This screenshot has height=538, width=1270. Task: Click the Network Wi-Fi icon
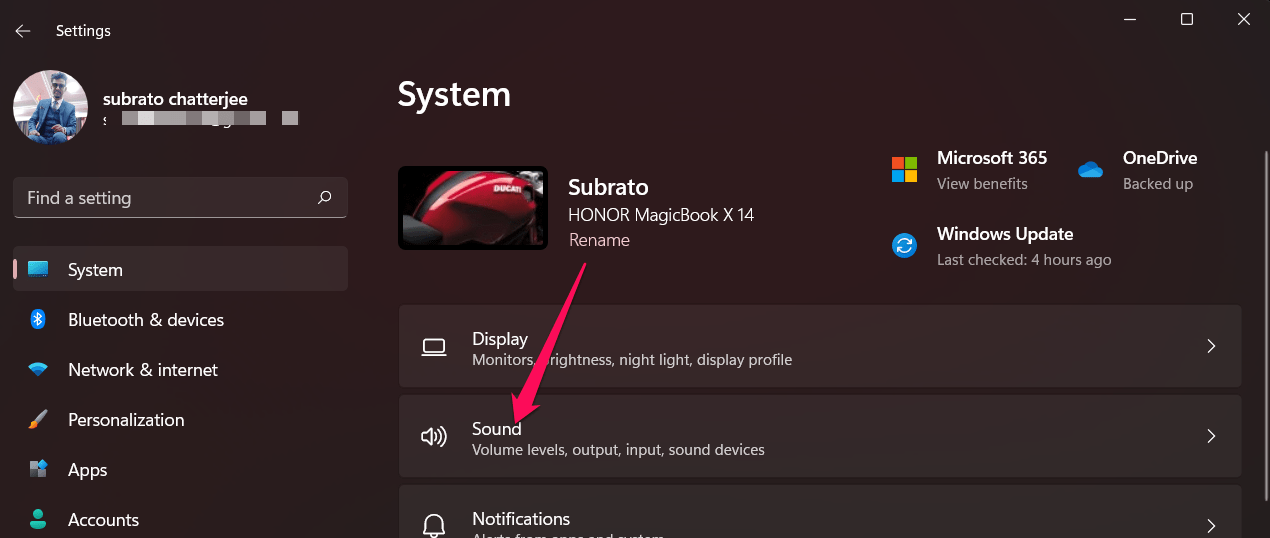tap(38, 370)
